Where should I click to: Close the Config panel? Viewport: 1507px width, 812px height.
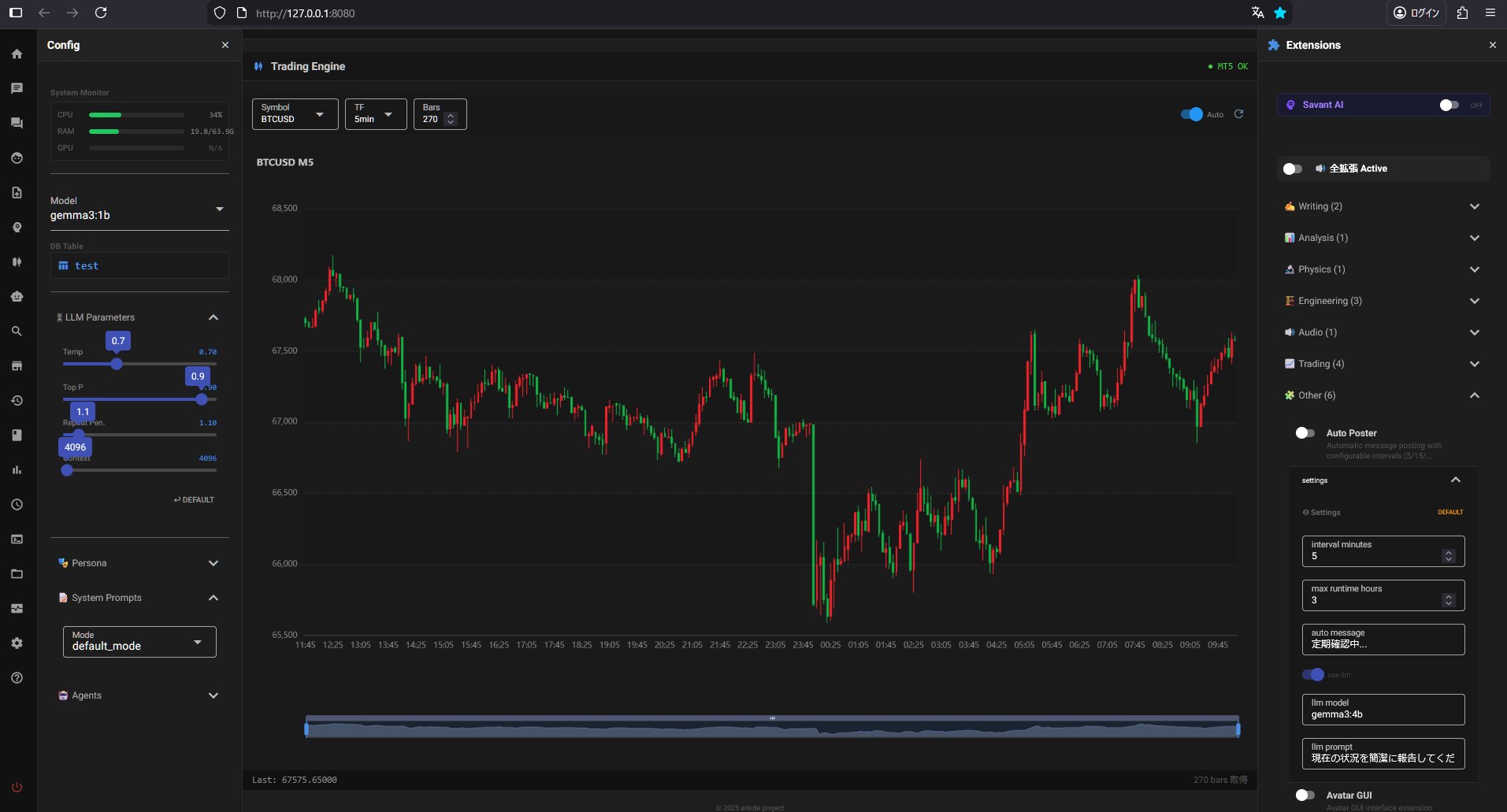tap(225, 45)
